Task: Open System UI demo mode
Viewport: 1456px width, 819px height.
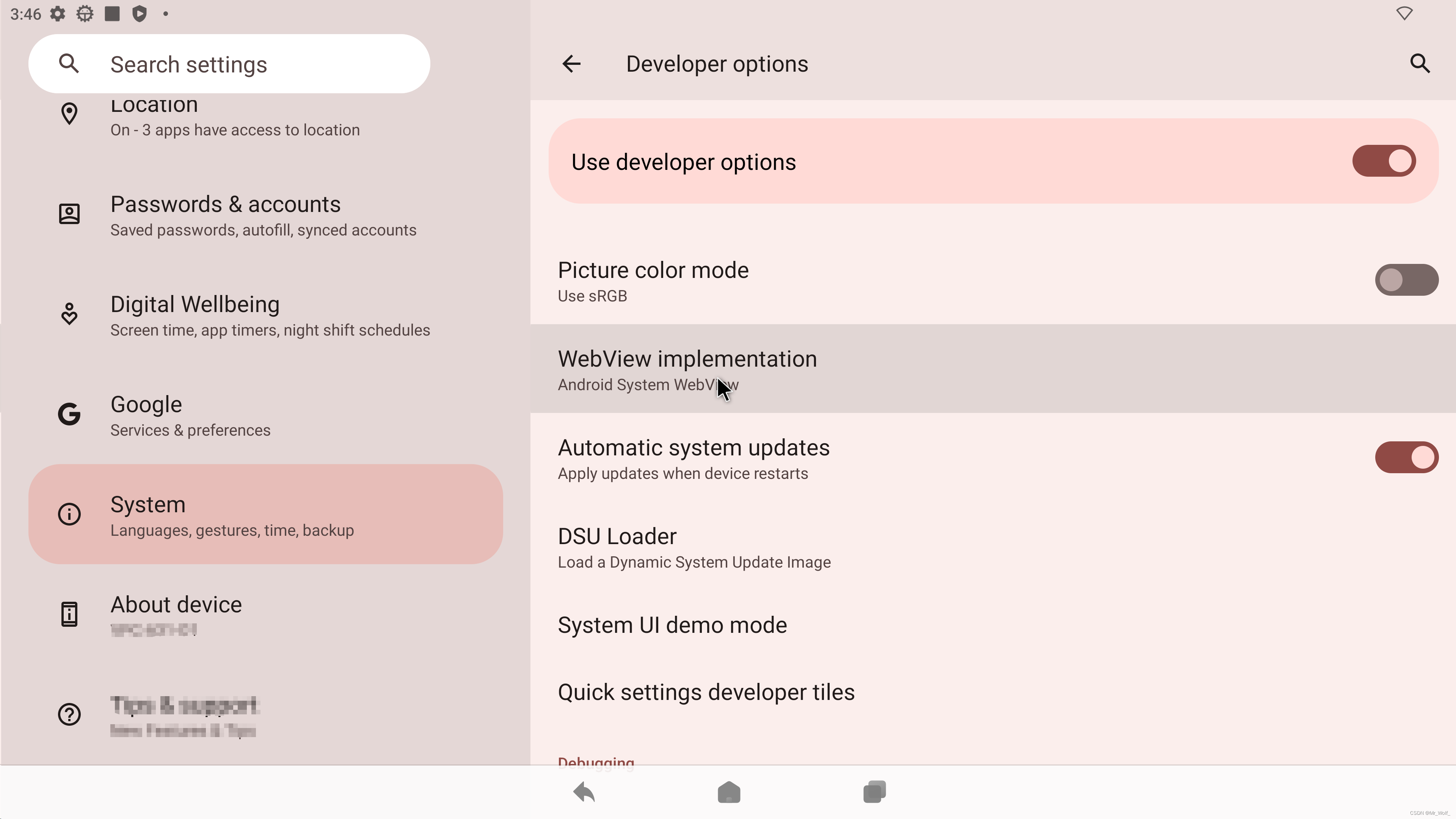Action: pos(672,624)
